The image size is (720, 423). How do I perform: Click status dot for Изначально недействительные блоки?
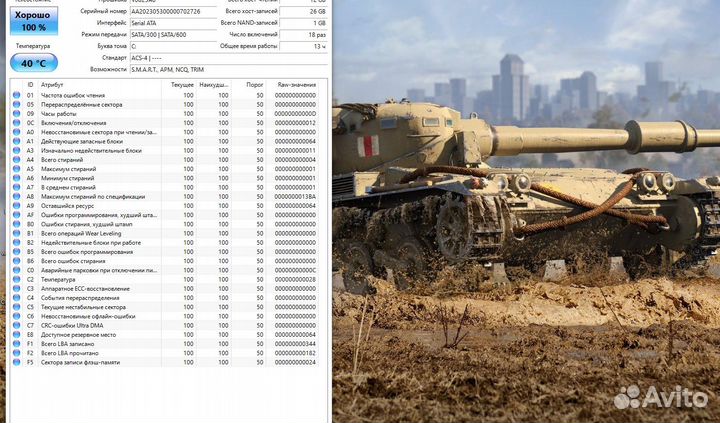click(17, 150)
